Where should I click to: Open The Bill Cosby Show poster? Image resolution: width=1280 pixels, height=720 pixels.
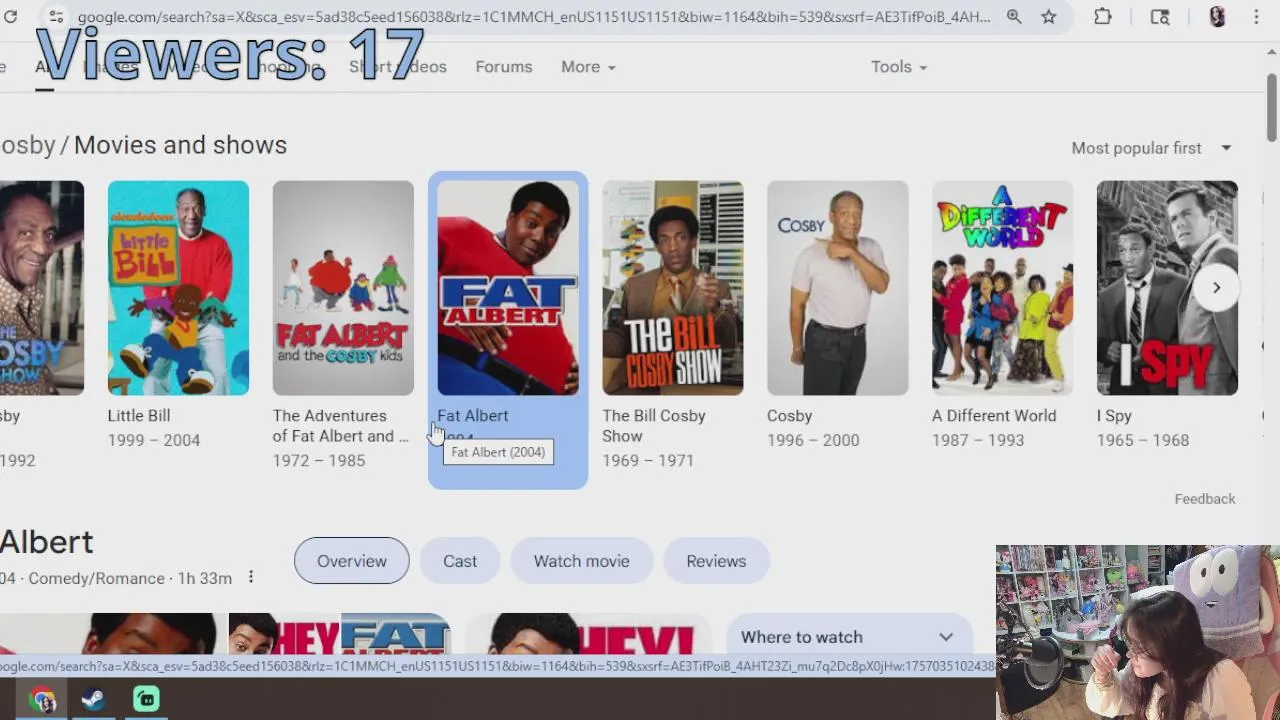[673, 288]
